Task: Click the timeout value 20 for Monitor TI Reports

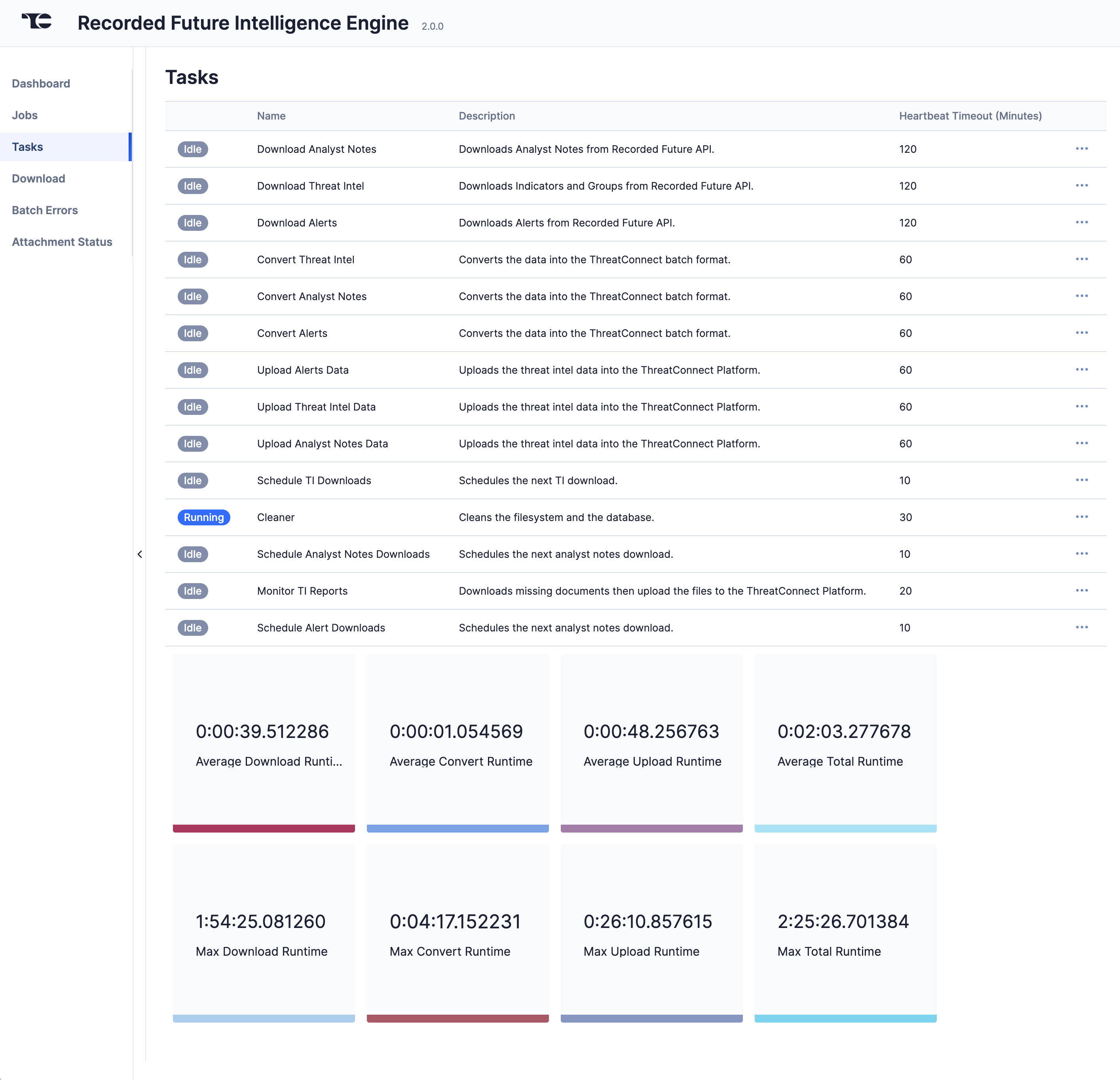Action: tap(905, 591)
